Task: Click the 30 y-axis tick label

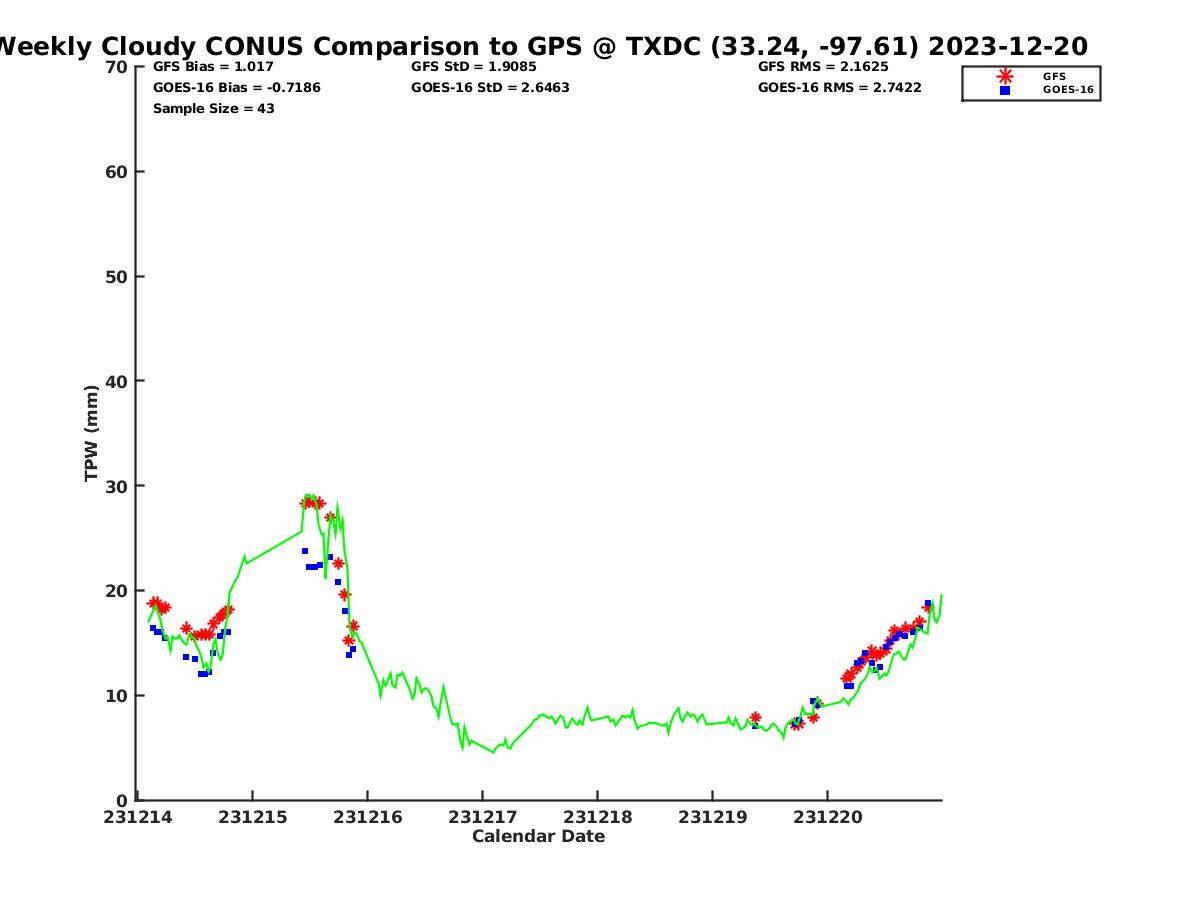Action: click(117, 486)
